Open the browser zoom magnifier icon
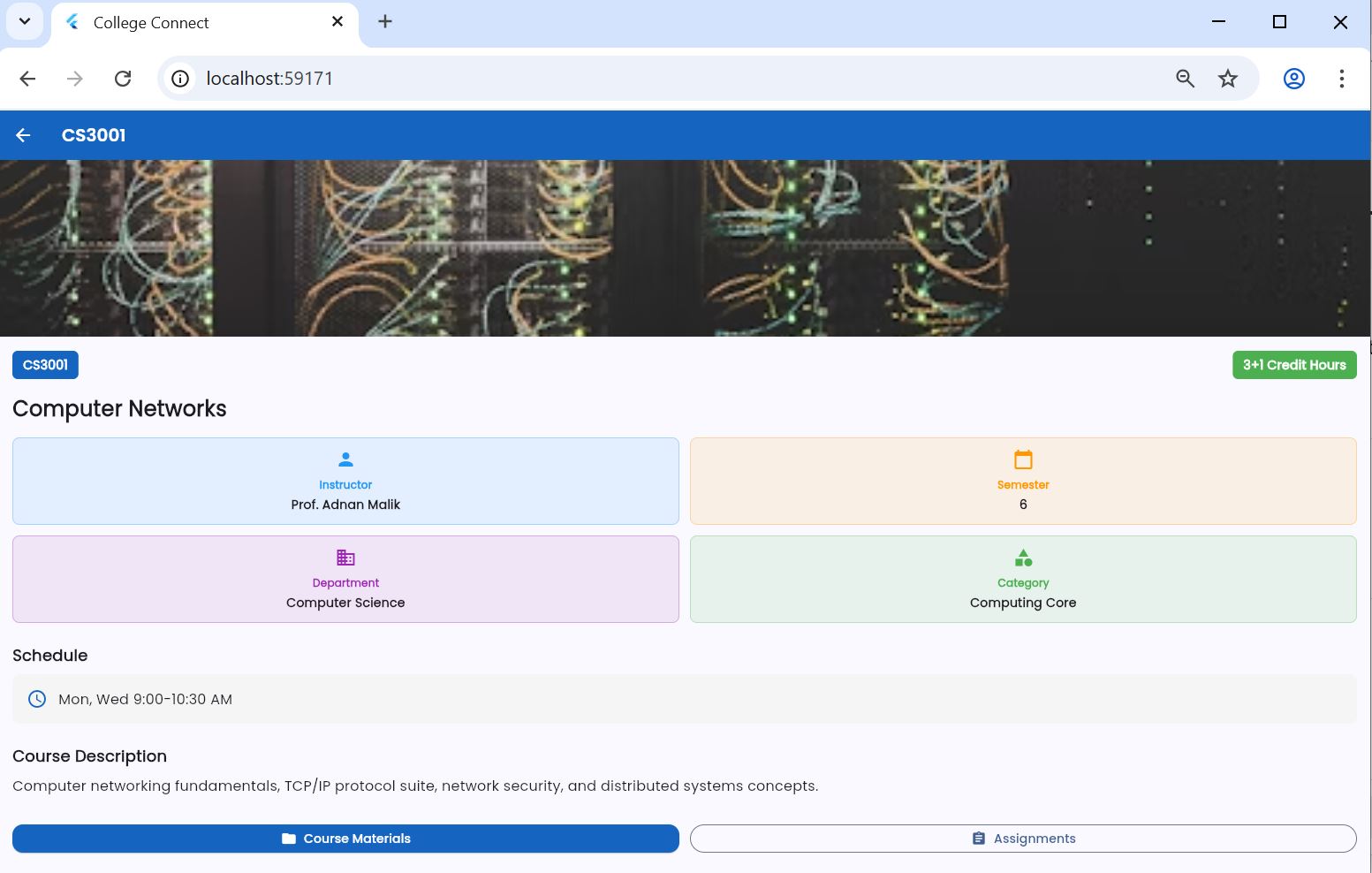Viewport: 1372px width, 873px height. click(x=1185, y=79)
